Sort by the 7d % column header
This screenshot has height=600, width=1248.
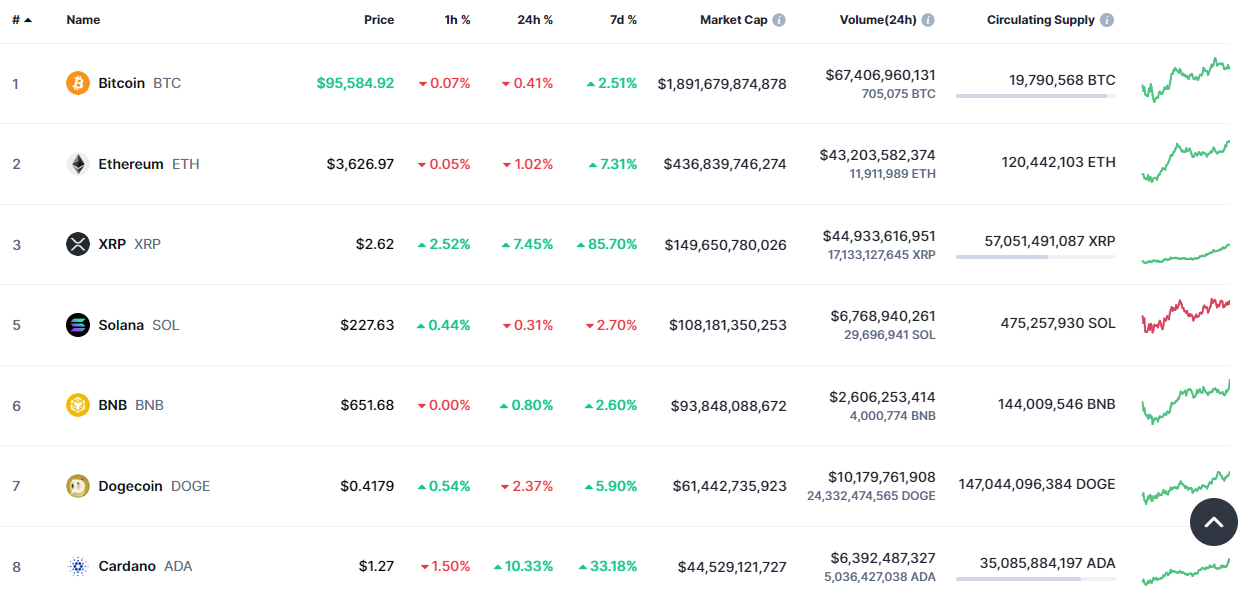coord(623,20)
